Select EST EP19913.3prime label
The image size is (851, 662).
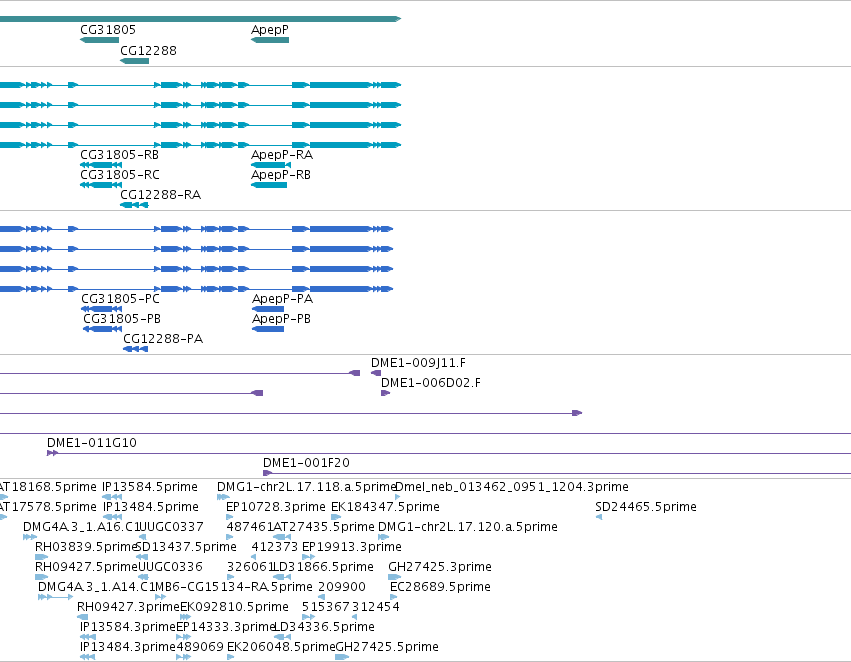pyautogui.click(x=352, y=547)
